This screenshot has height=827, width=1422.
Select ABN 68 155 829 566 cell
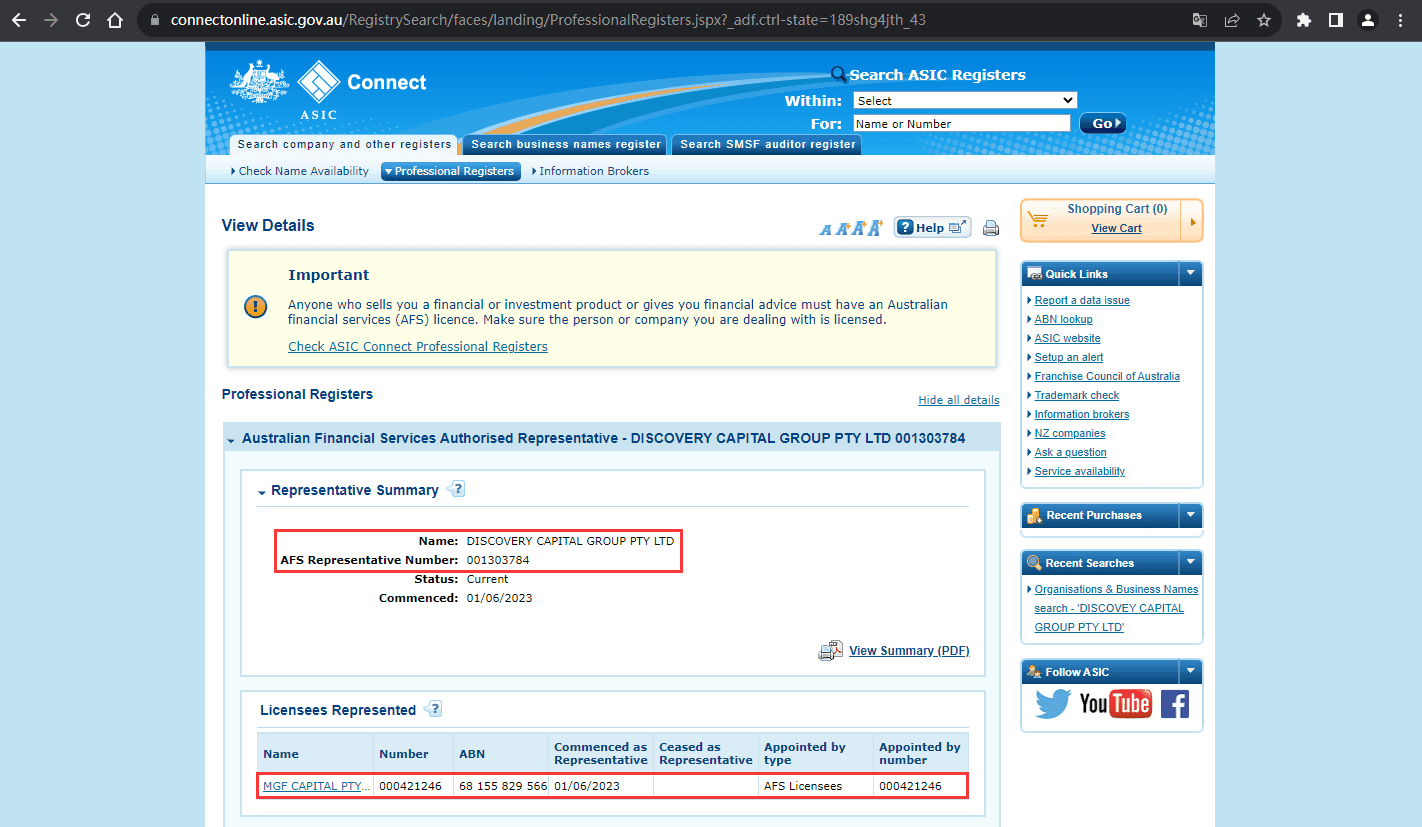point(502,786)
